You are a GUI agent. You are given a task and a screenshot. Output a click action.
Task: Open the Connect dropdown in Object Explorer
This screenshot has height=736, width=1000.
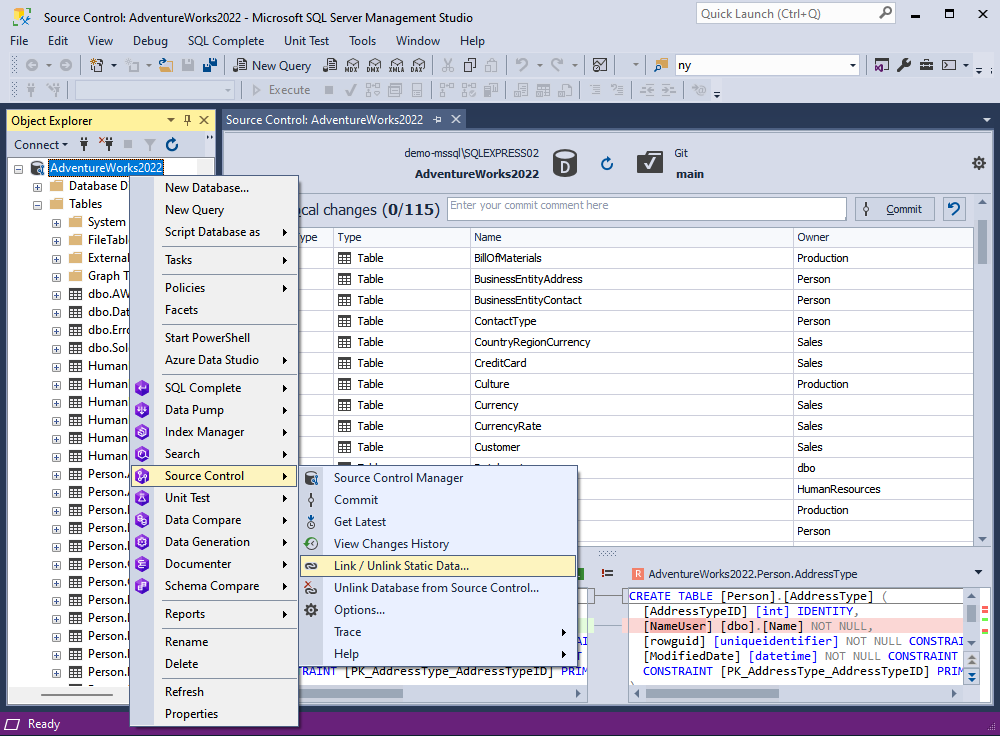pos(41,145)
